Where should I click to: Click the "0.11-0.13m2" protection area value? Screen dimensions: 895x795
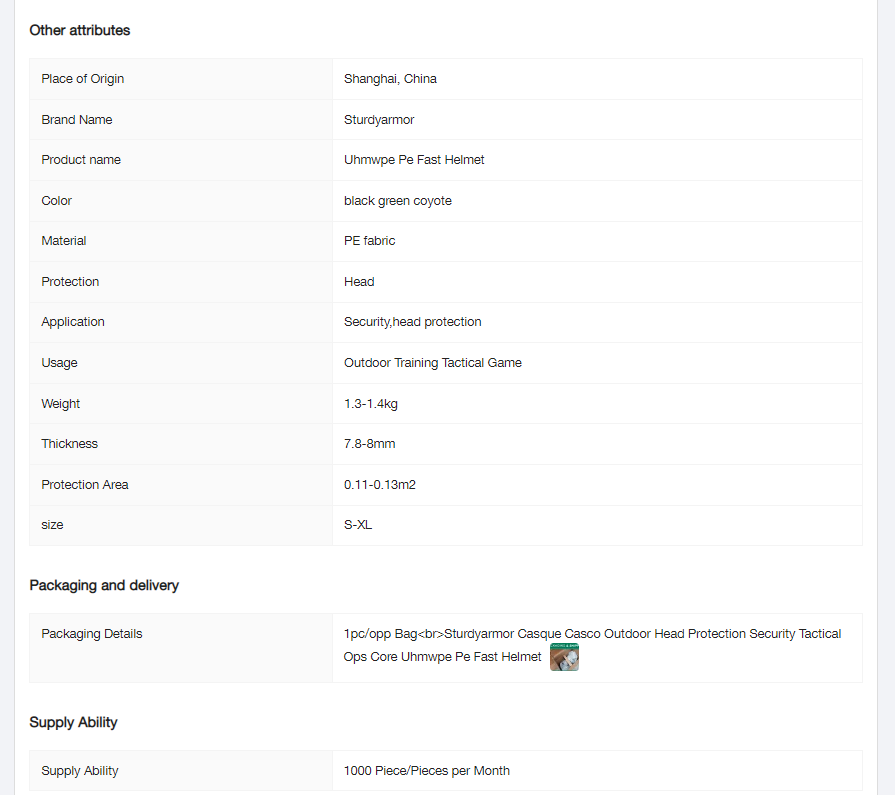[x=380, y=485]
